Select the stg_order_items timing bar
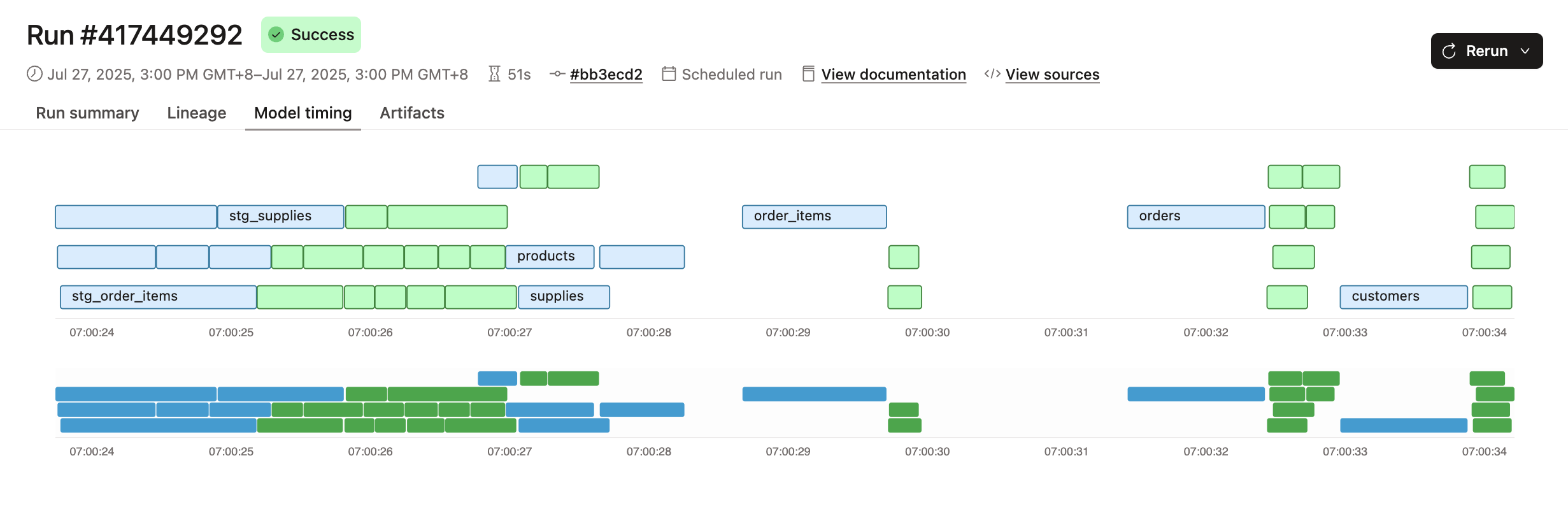This screenshot has width=1568, height=507. [x=158, y=297]
